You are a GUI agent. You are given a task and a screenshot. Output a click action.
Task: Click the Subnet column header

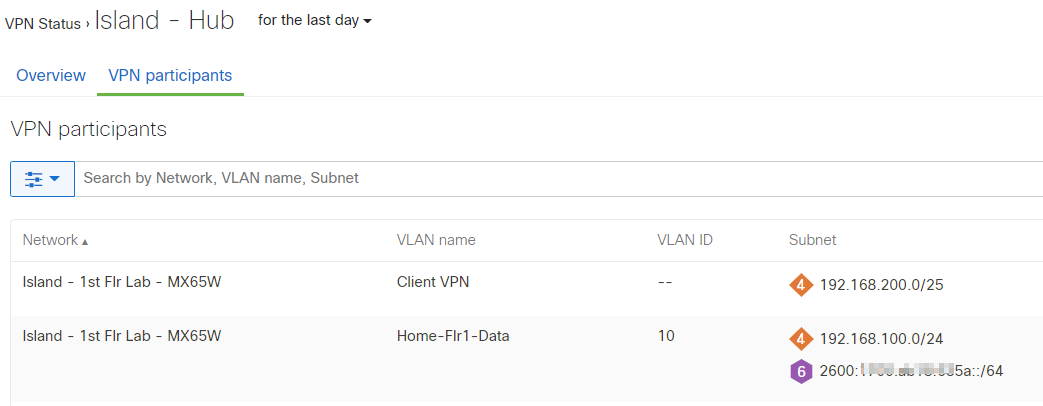812,240
